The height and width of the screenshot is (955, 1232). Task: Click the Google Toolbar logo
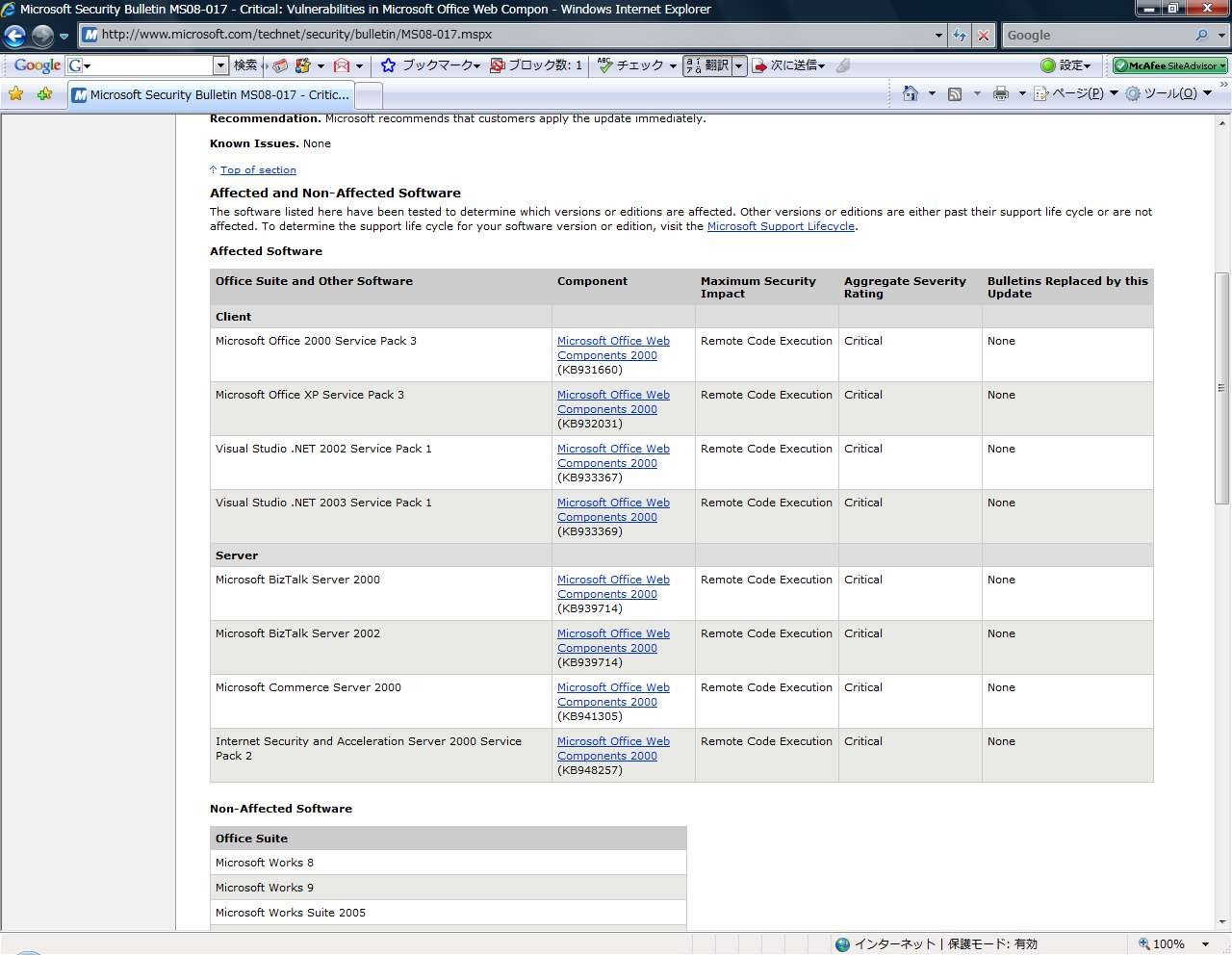38,65
